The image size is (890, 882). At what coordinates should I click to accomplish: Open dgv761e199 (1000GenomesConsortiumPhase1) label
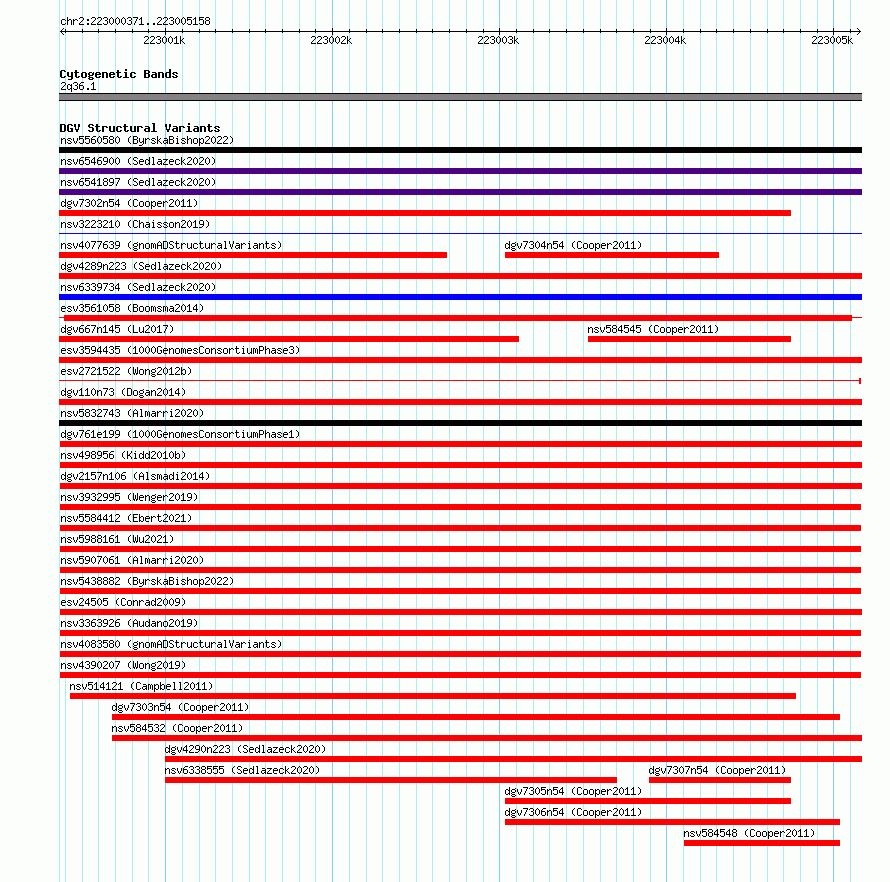pos(180,434)
